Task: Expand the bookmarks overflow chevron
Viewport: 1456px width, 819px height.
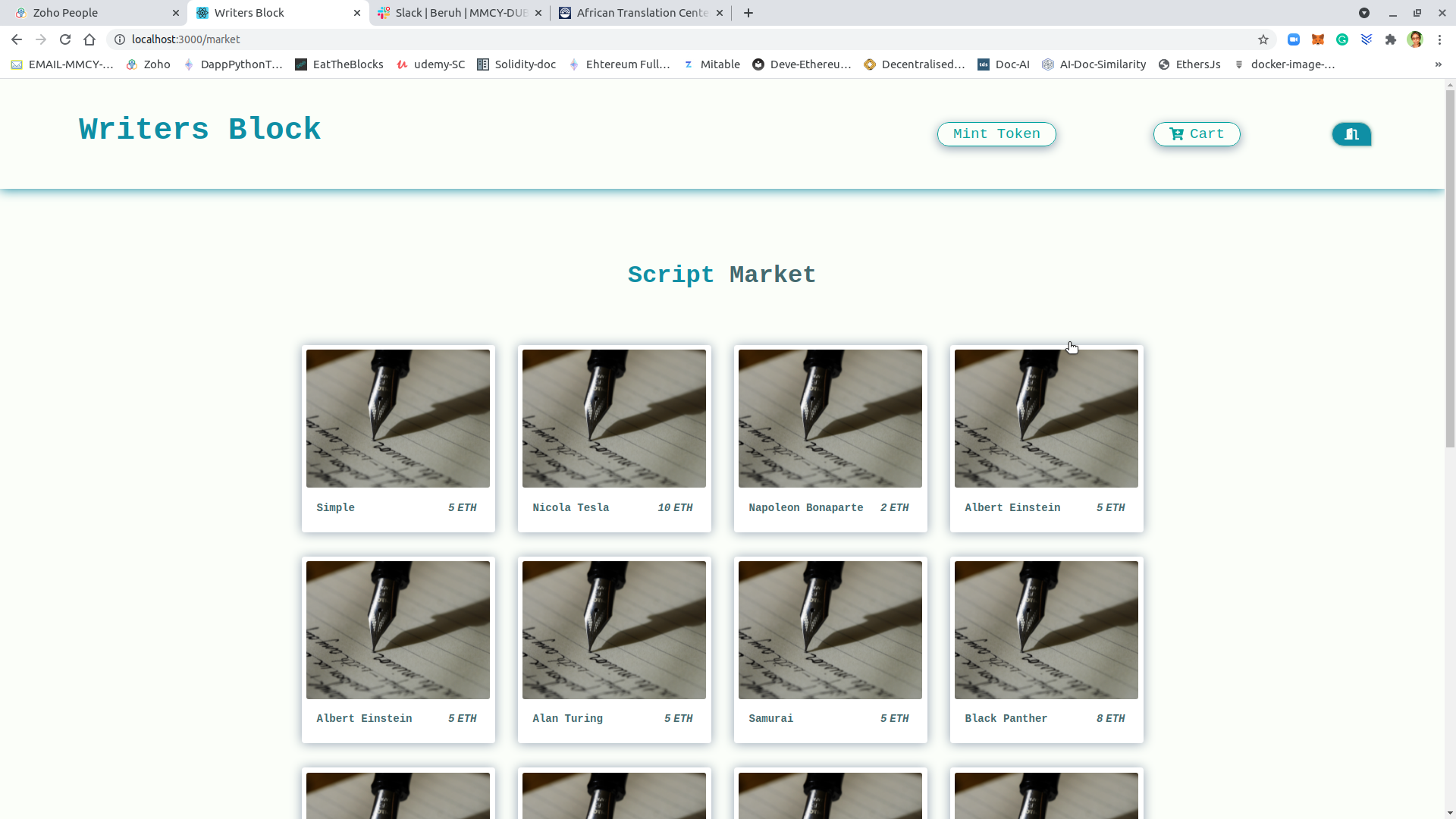Action: (1439, 64)
